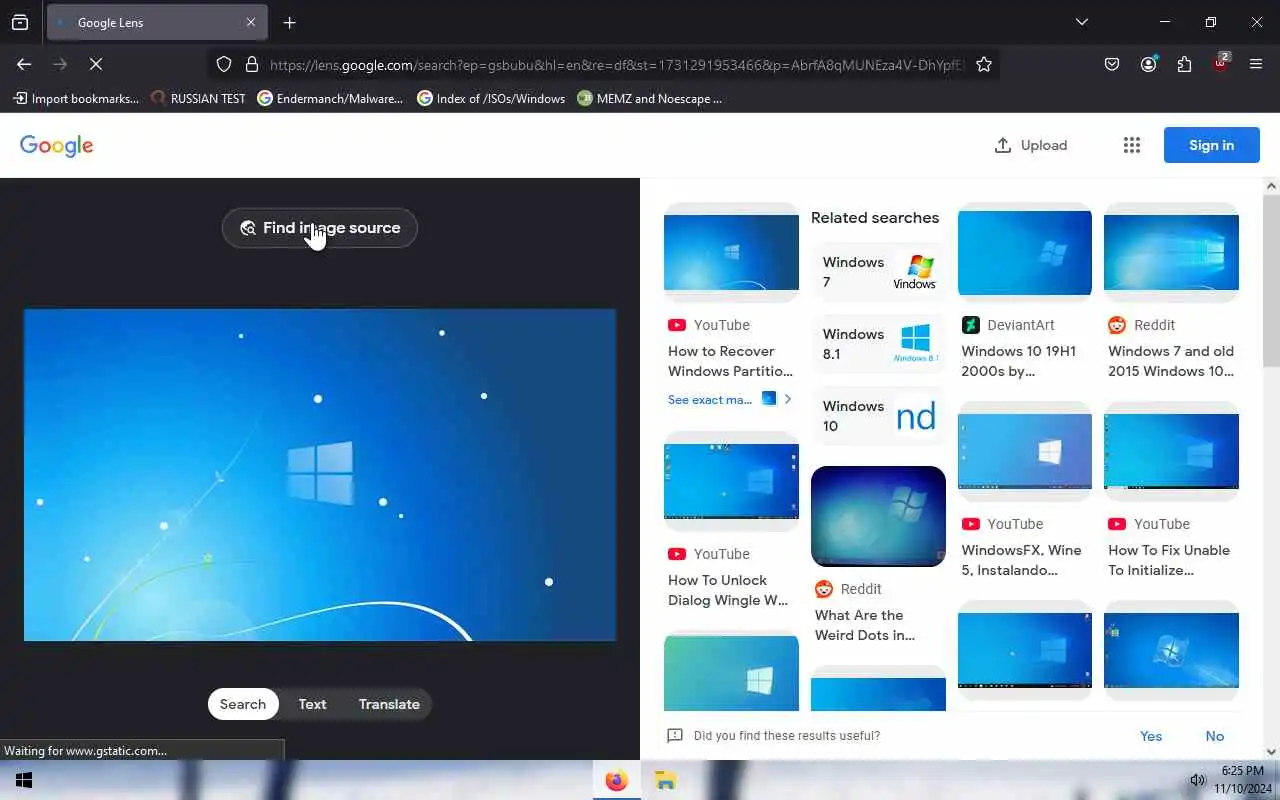Open the taskbar clock and date

click(1243, 780)
